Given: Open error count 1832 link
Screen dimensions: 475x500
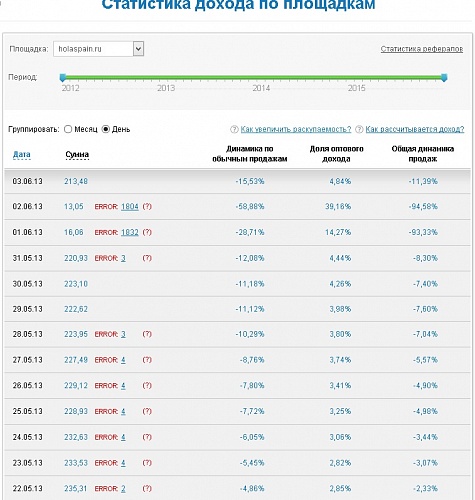Looking at the screenshot, I should click(x=130, y=232).
